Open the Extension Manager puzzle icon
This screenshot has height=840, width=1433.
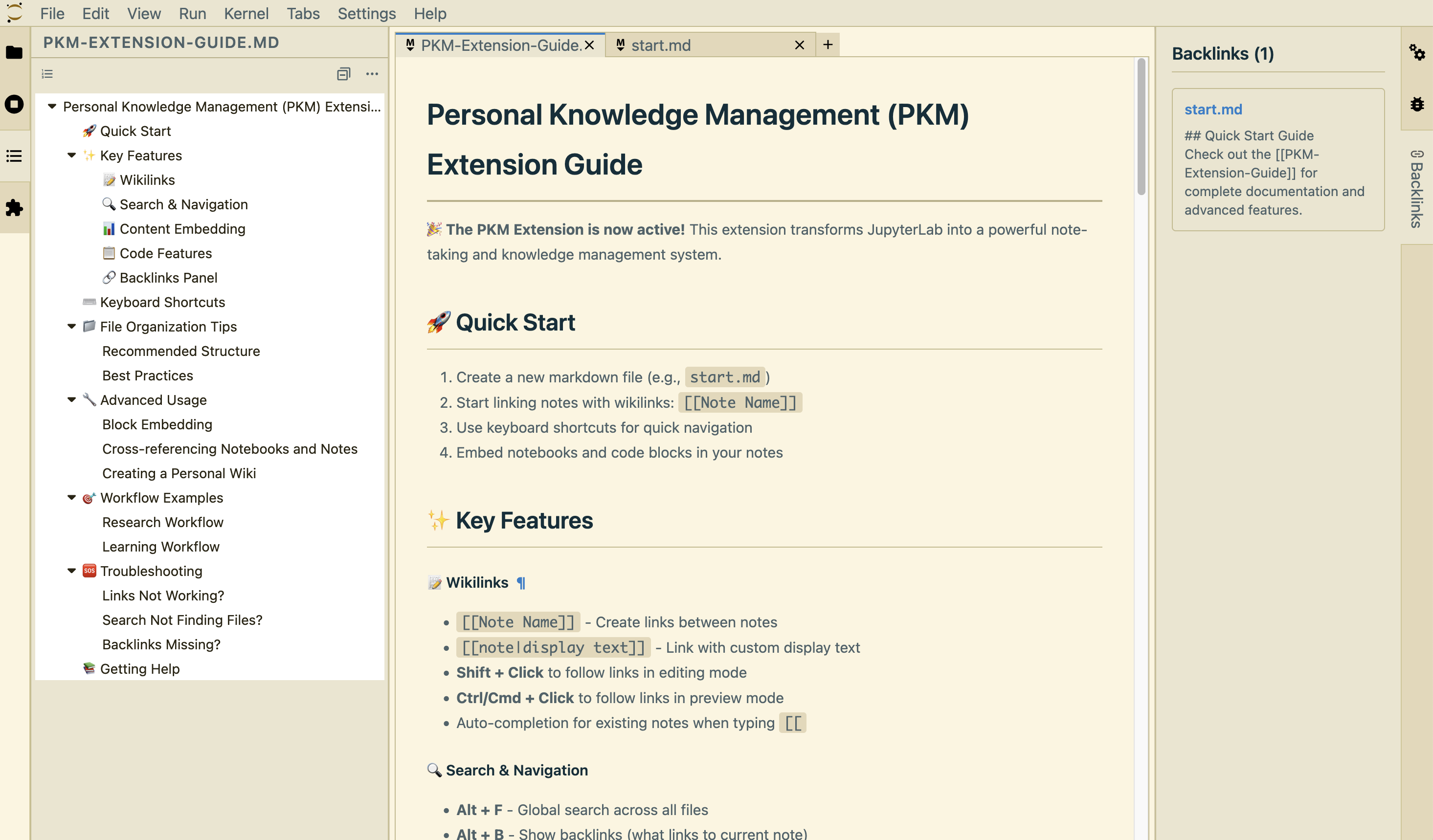coord(14,207)
